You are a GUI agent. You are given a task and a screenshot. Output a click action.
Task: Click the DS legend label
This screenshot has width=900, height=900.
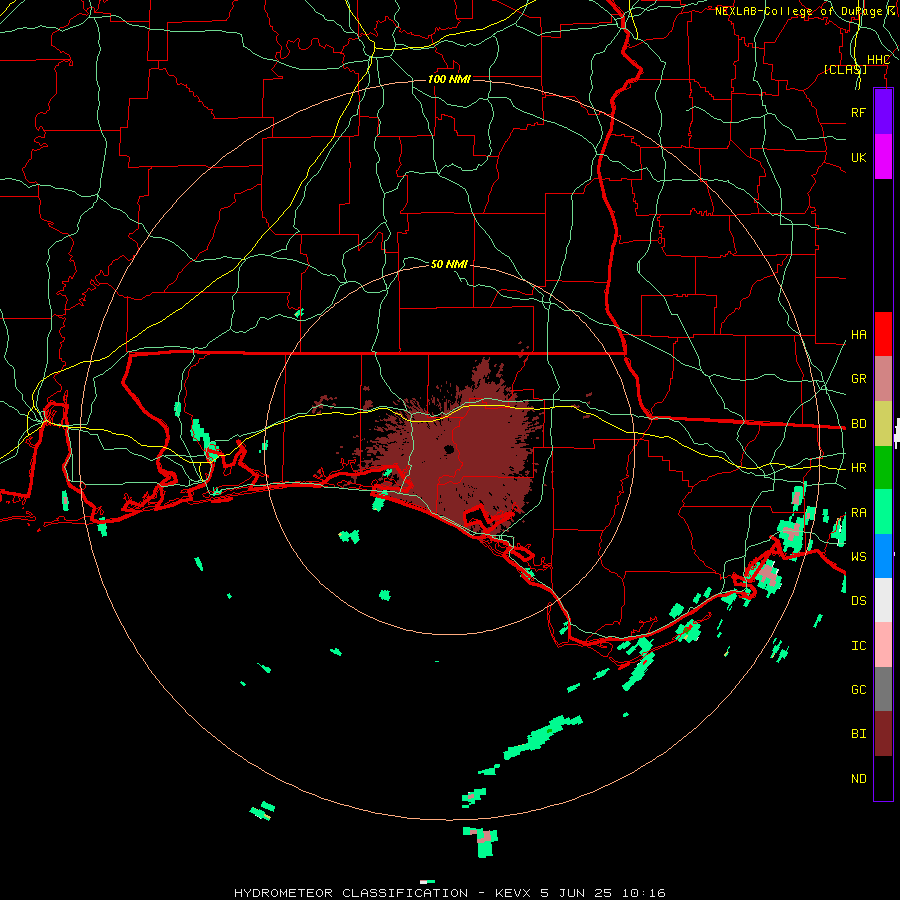click(858, 601)
